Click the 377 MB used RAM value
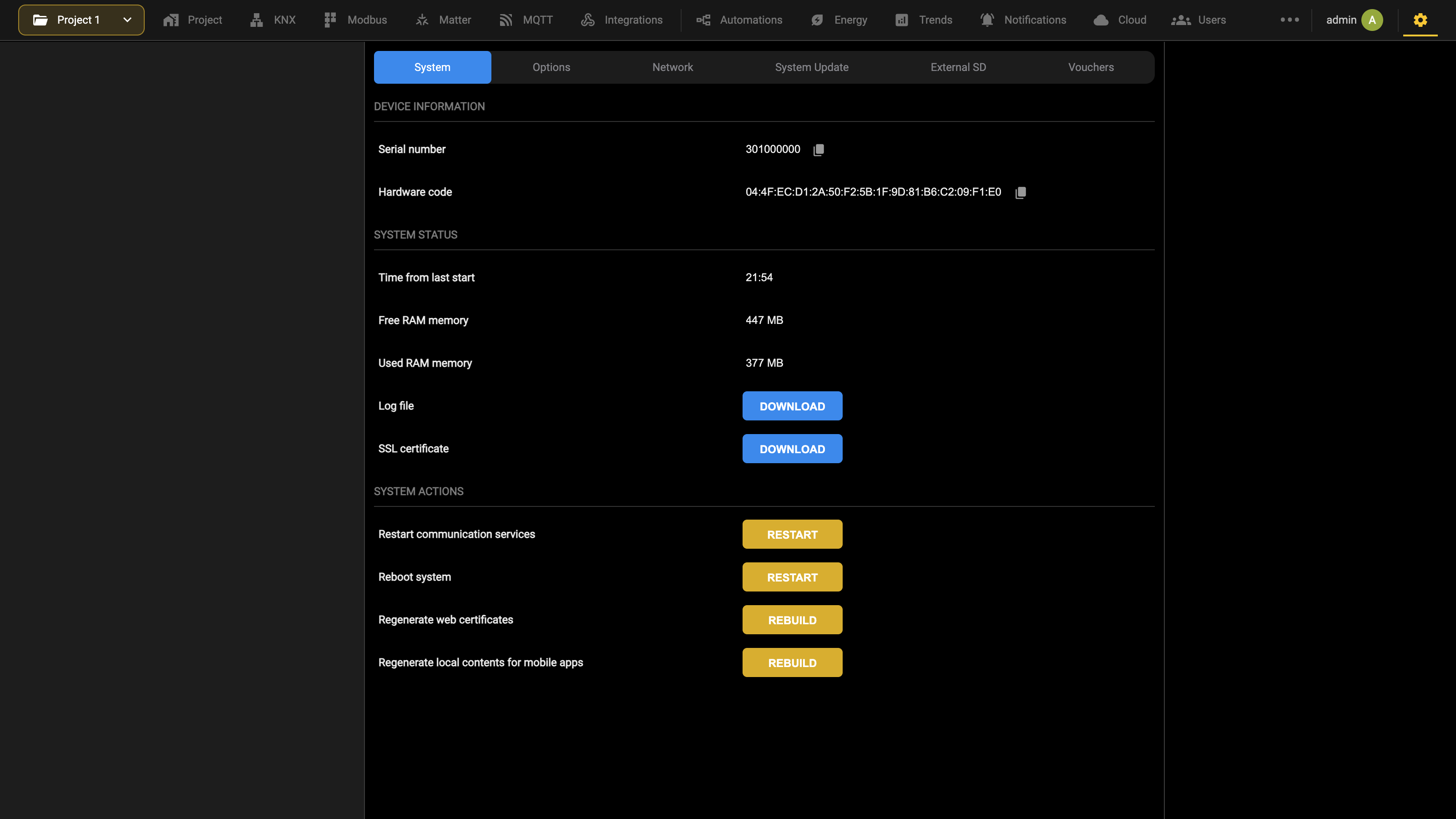Viewport: 1456px width, 819px height. (x=764, y=363)
